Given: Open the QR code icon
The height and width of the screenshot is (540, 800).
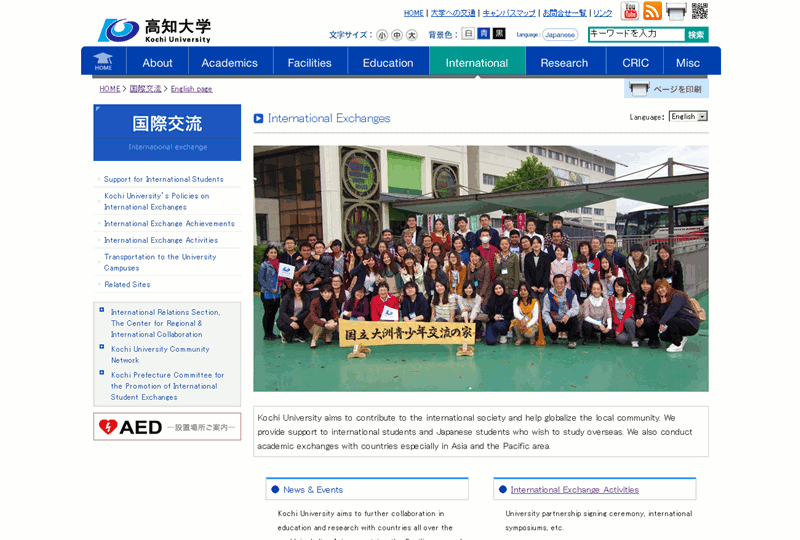Looking at the screenshot, I should tap(699, 11).
